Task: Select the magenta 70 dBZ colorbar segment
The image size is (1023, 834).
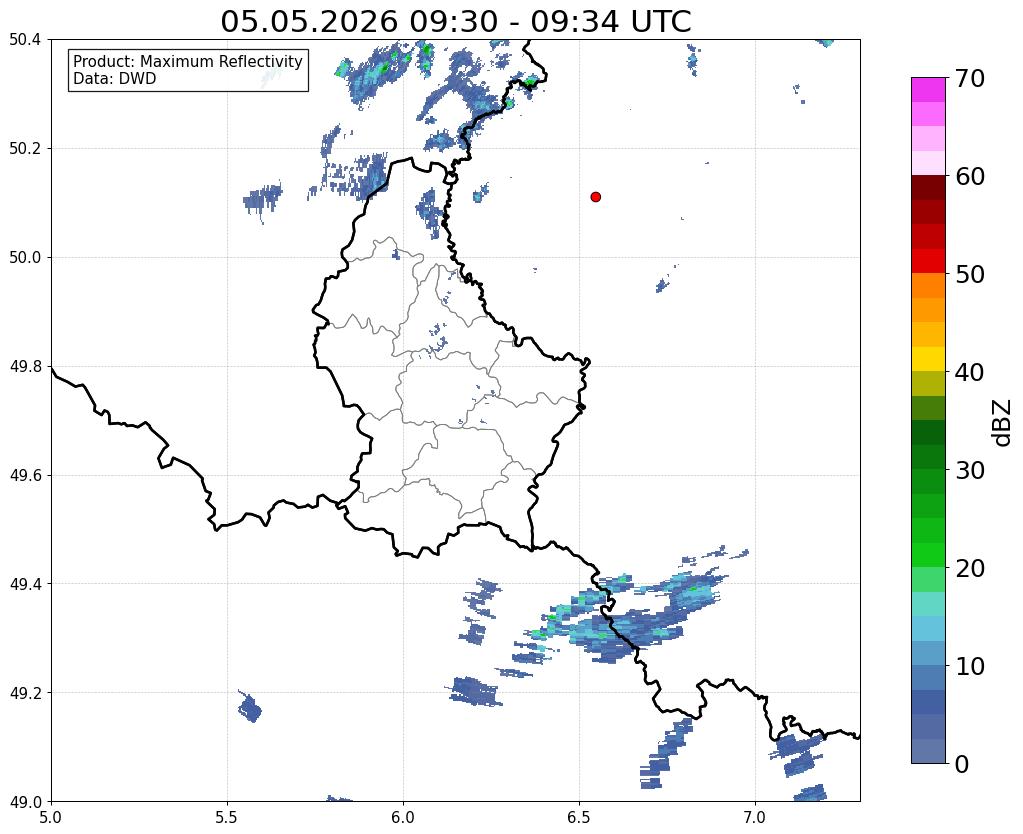Action: [x=928, y=89]
